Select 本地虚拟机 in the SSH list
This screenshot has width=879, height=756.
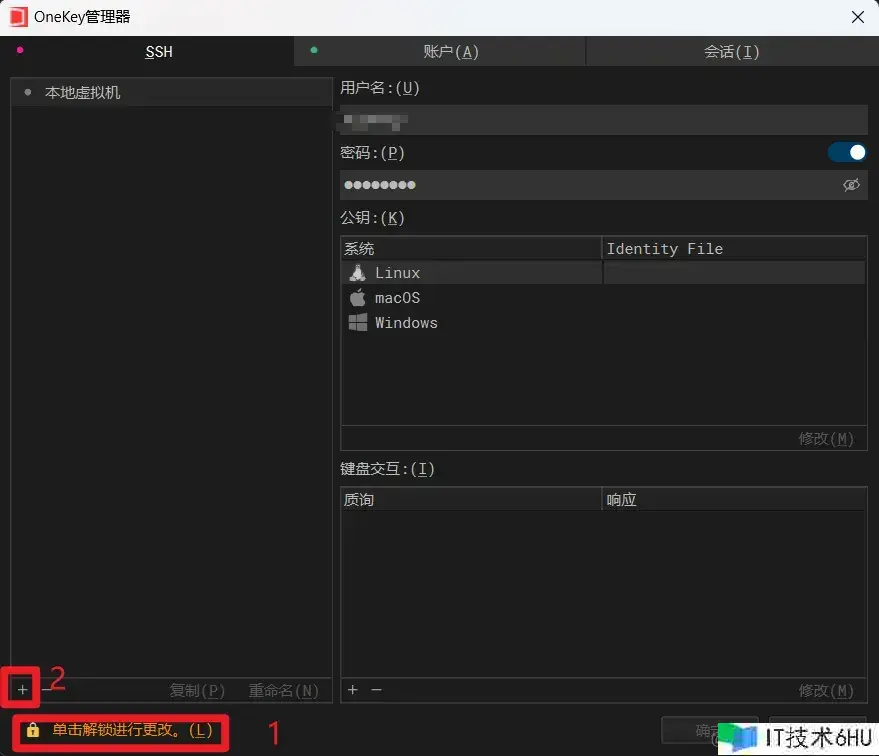83,93
